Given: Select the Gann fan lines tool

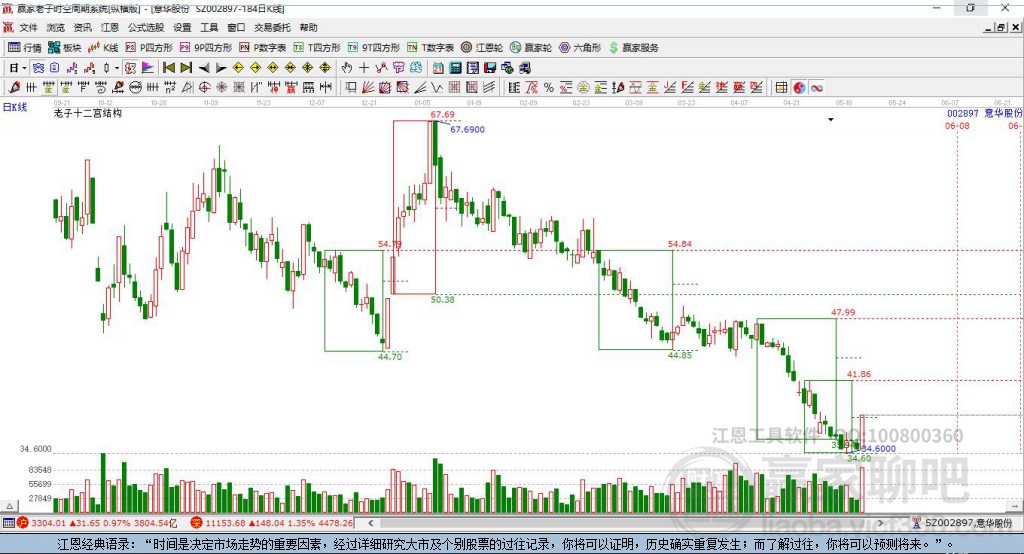Looking at the screenshot, I should pyautogui.click(x=368, y=88).
